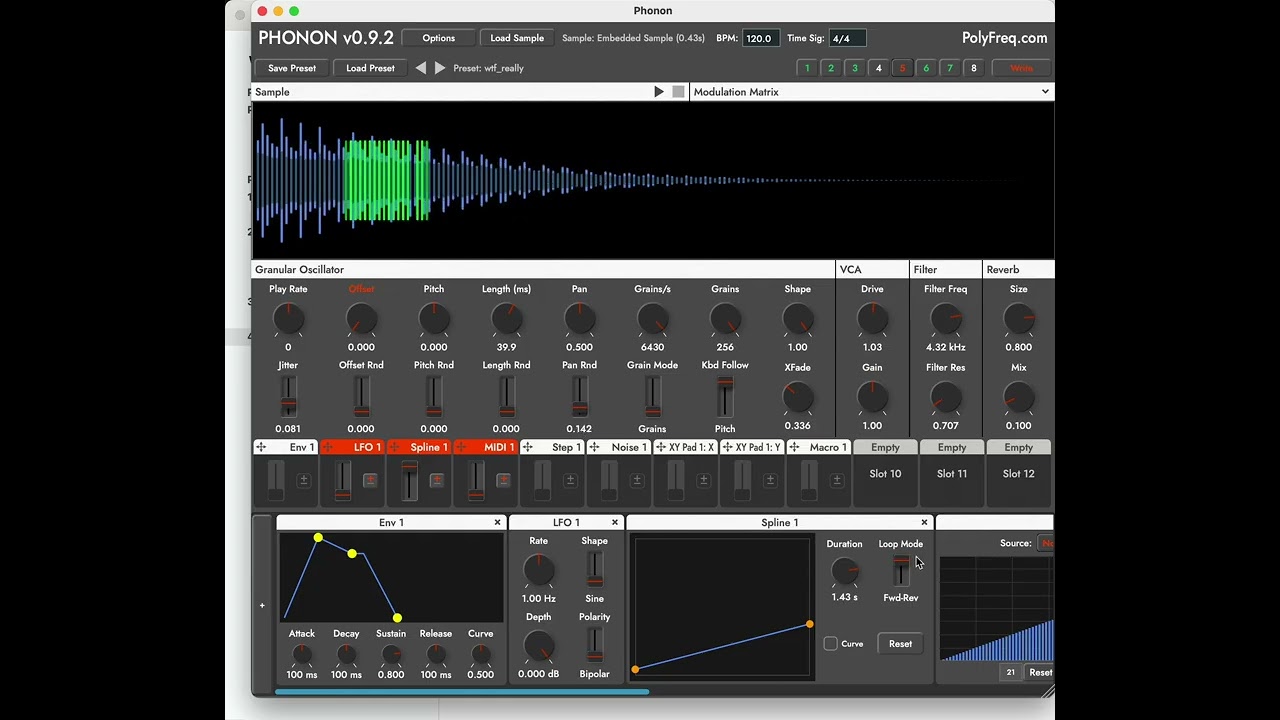
Task: Click the Loop Mode selector showing Fwd-Rev
Action: pos(901,570)
